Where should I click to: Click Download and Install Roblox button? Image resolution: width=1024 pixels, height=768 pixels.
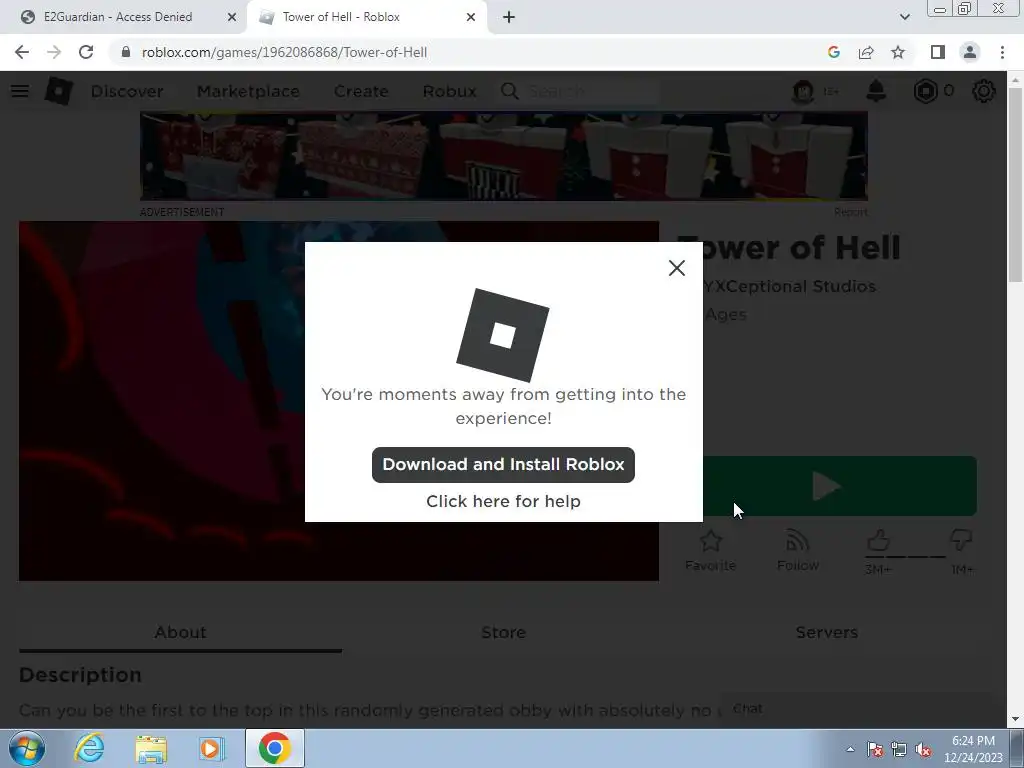[503, 464]
